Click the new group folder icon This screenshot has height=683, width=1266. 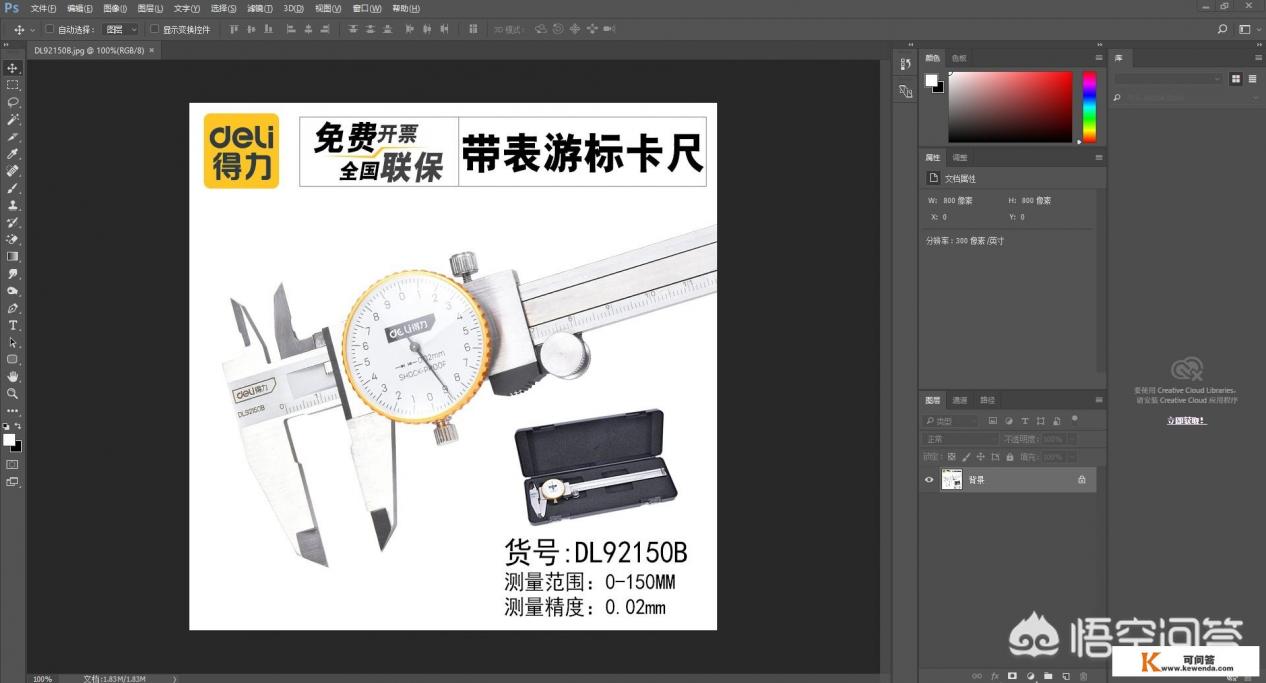click(1048, 677)
